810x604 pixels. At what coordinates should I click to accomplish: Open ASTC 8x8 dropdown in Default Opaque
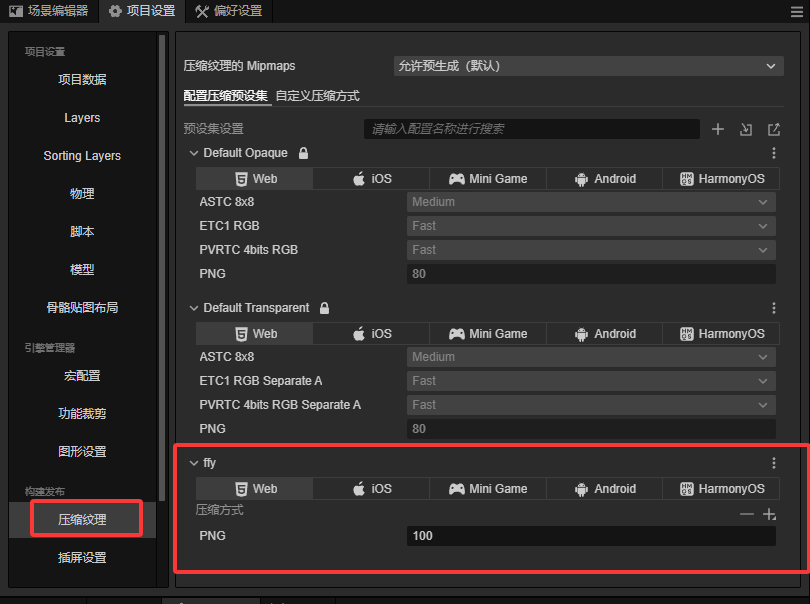coord(591,202)
